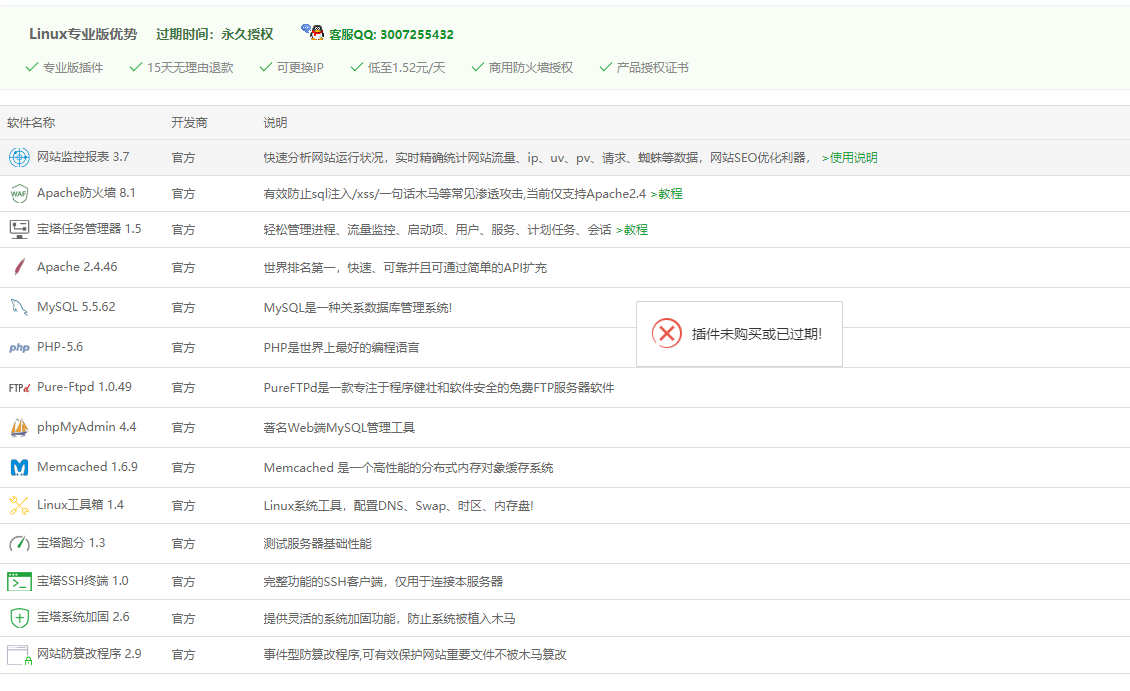Click the red X error icon in popup
Image resolution: width=1130 pixels, height=691 pixels.
pyautogui.click(x=667, y=334)
